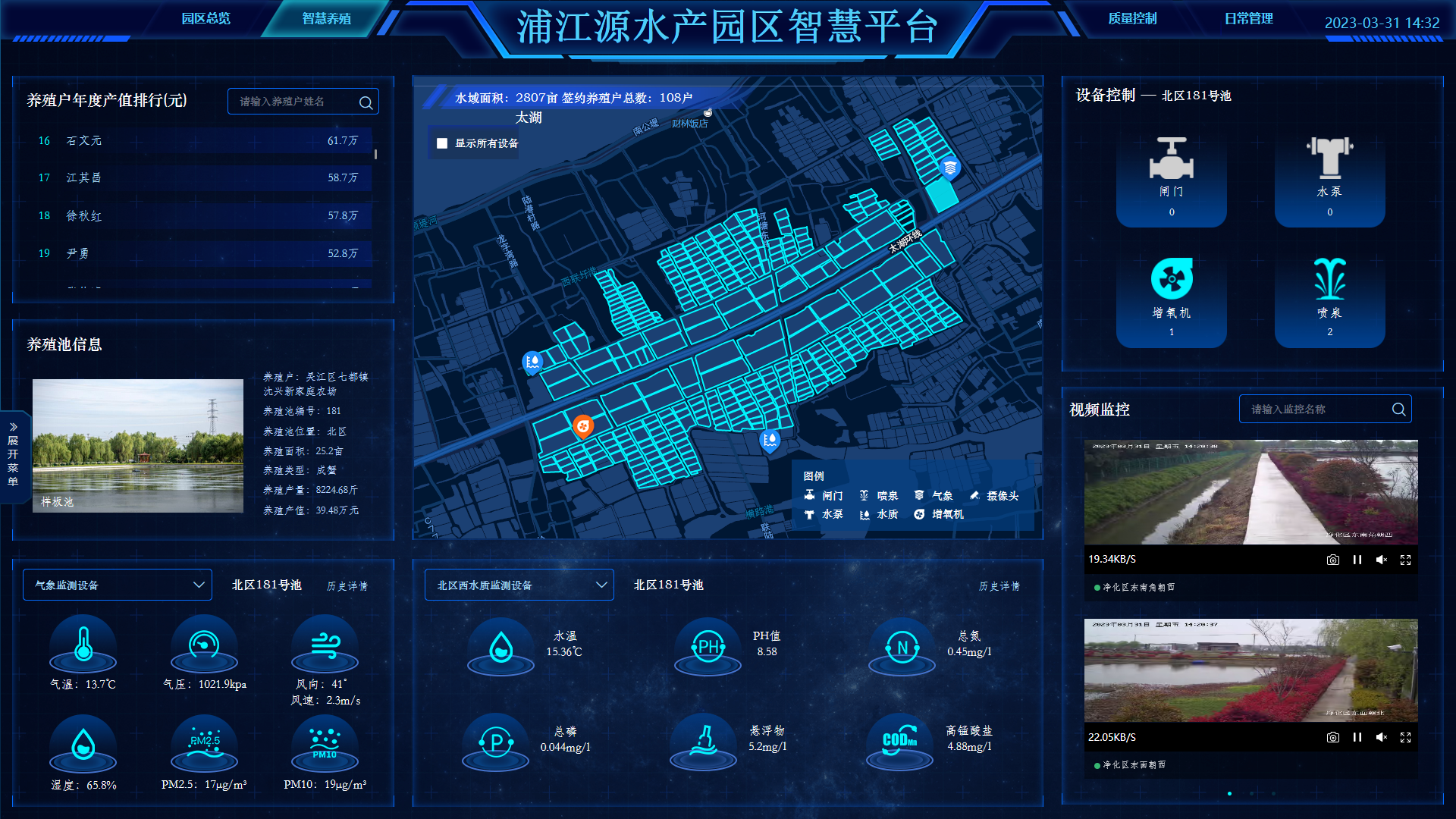Click the 气压 gauge icon

pyautogui.click(x=204, y=644)
